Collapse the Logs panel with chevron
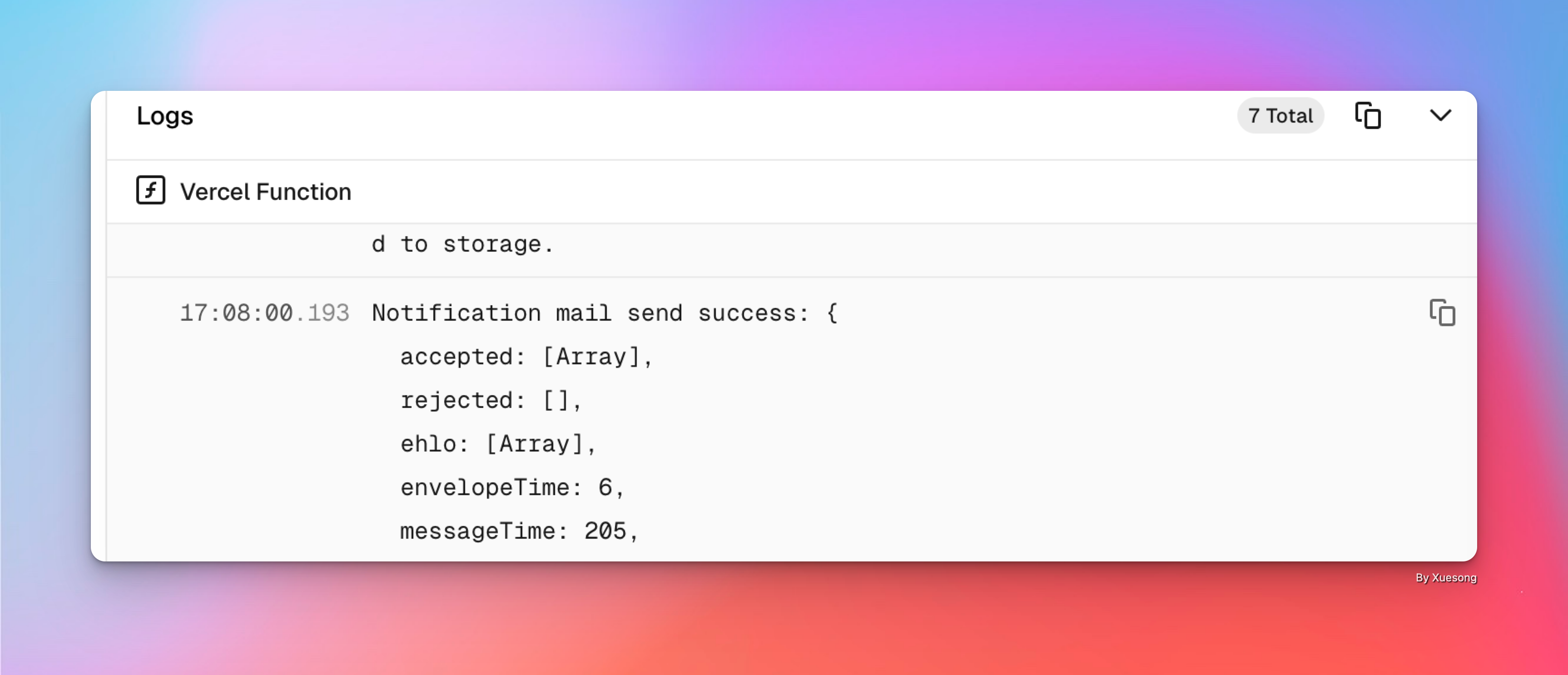1568x675 pixels. click(1440, 115)
